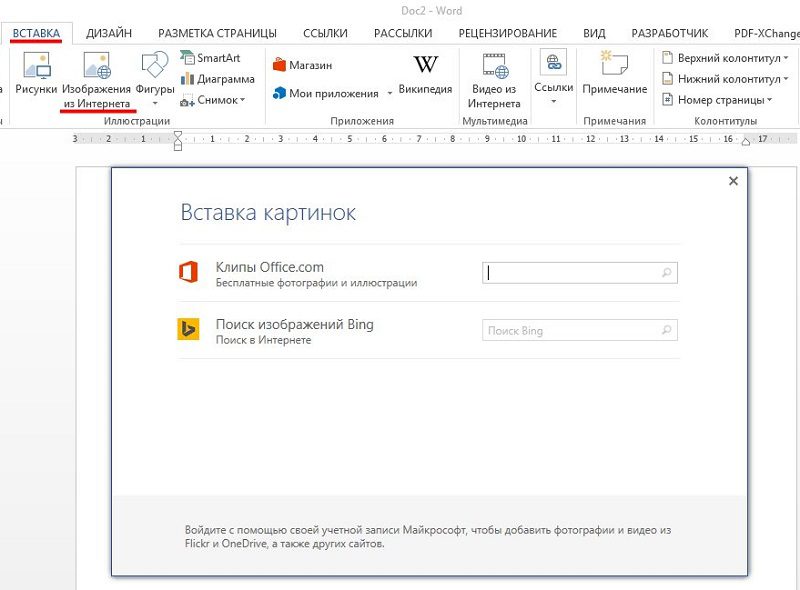The width and height of the screenshot is (800, 590).
Task: Click the Верхний колонтитул header icon
Action: pyautogui.click(x=667, y=58)
